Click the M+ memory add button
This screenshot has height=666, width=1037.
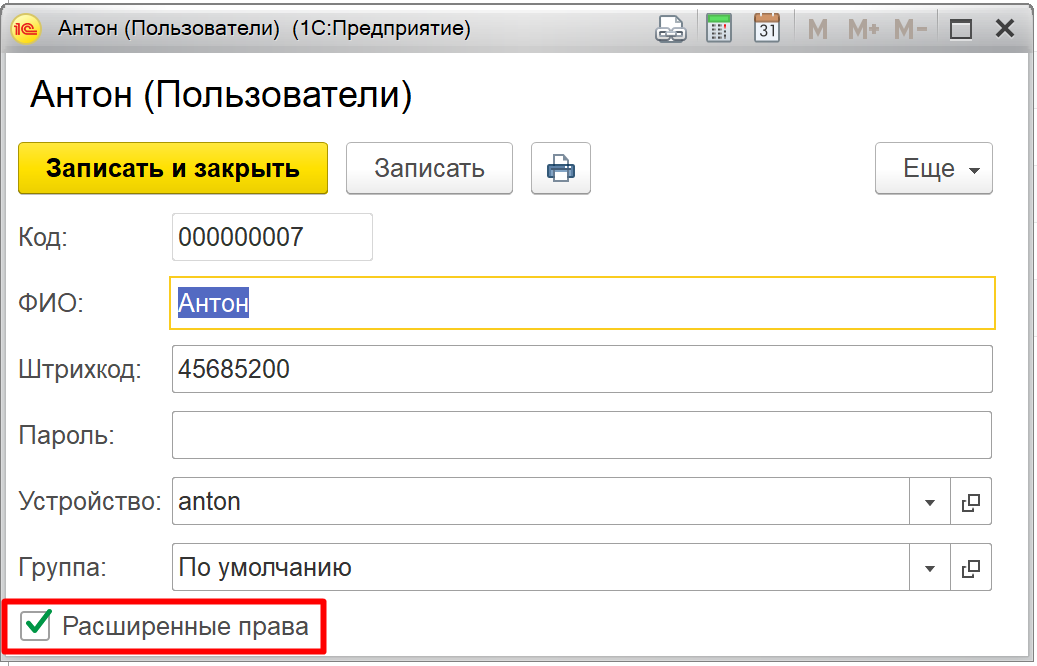click(863, 29)
